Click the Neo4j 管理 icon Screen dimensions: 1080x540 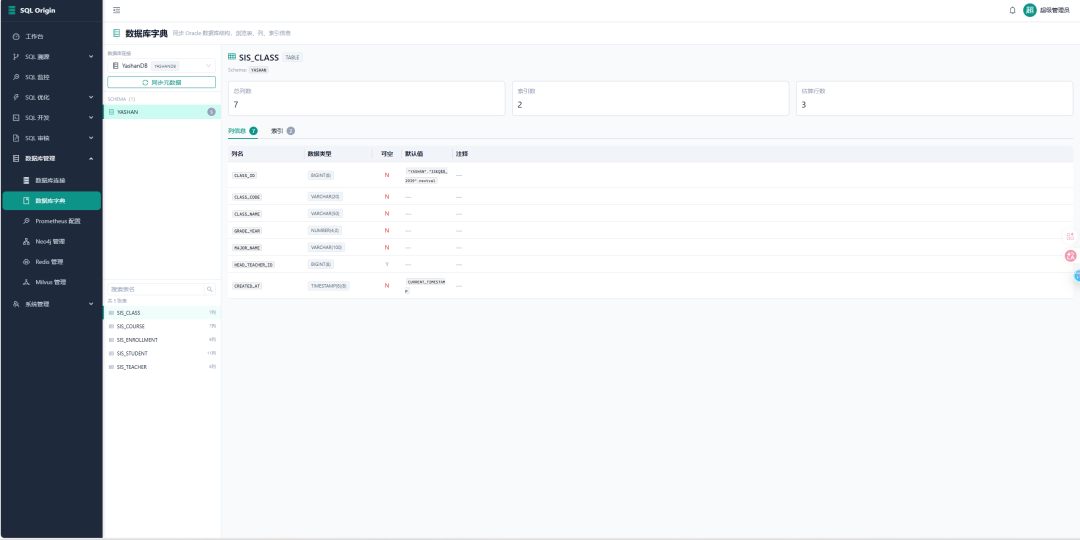click(26, 242)
